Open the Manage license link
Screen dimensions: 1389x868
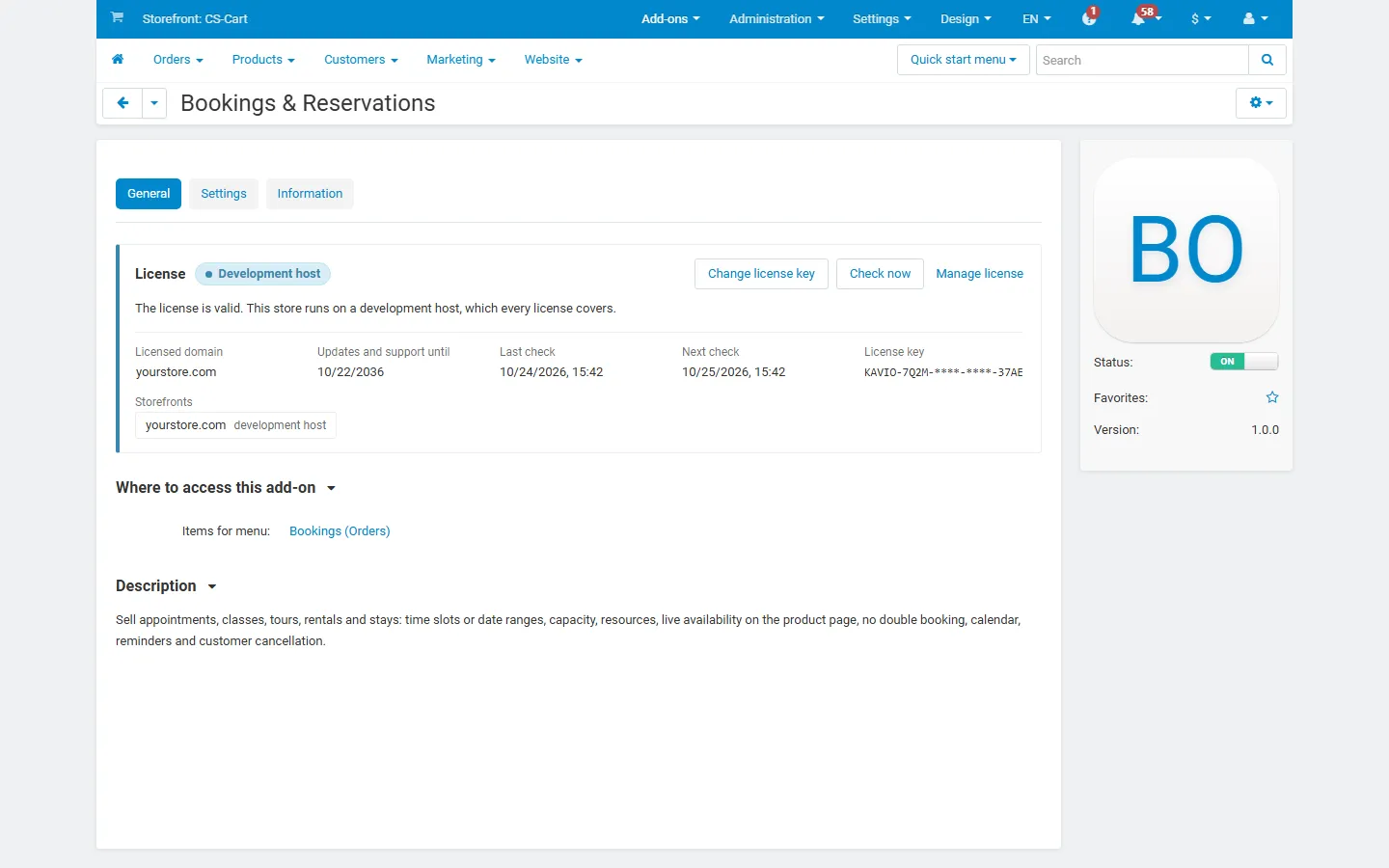[x=979, y=274]
